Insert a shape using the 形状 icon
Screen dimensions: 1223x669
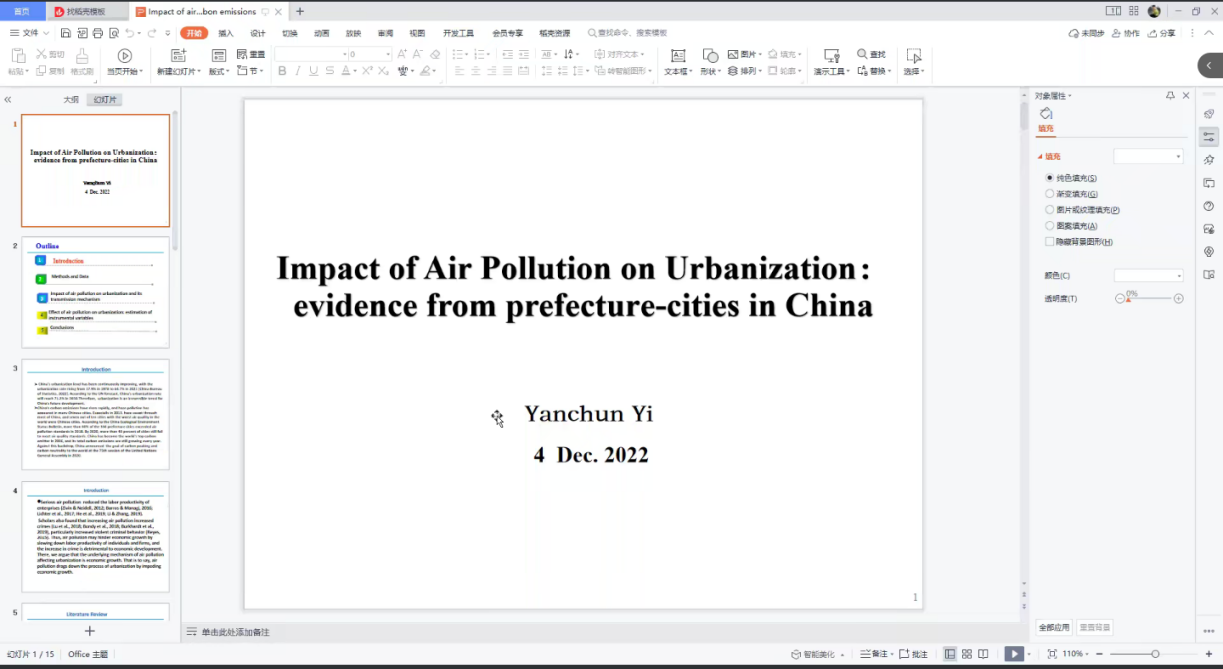point(709,56)
